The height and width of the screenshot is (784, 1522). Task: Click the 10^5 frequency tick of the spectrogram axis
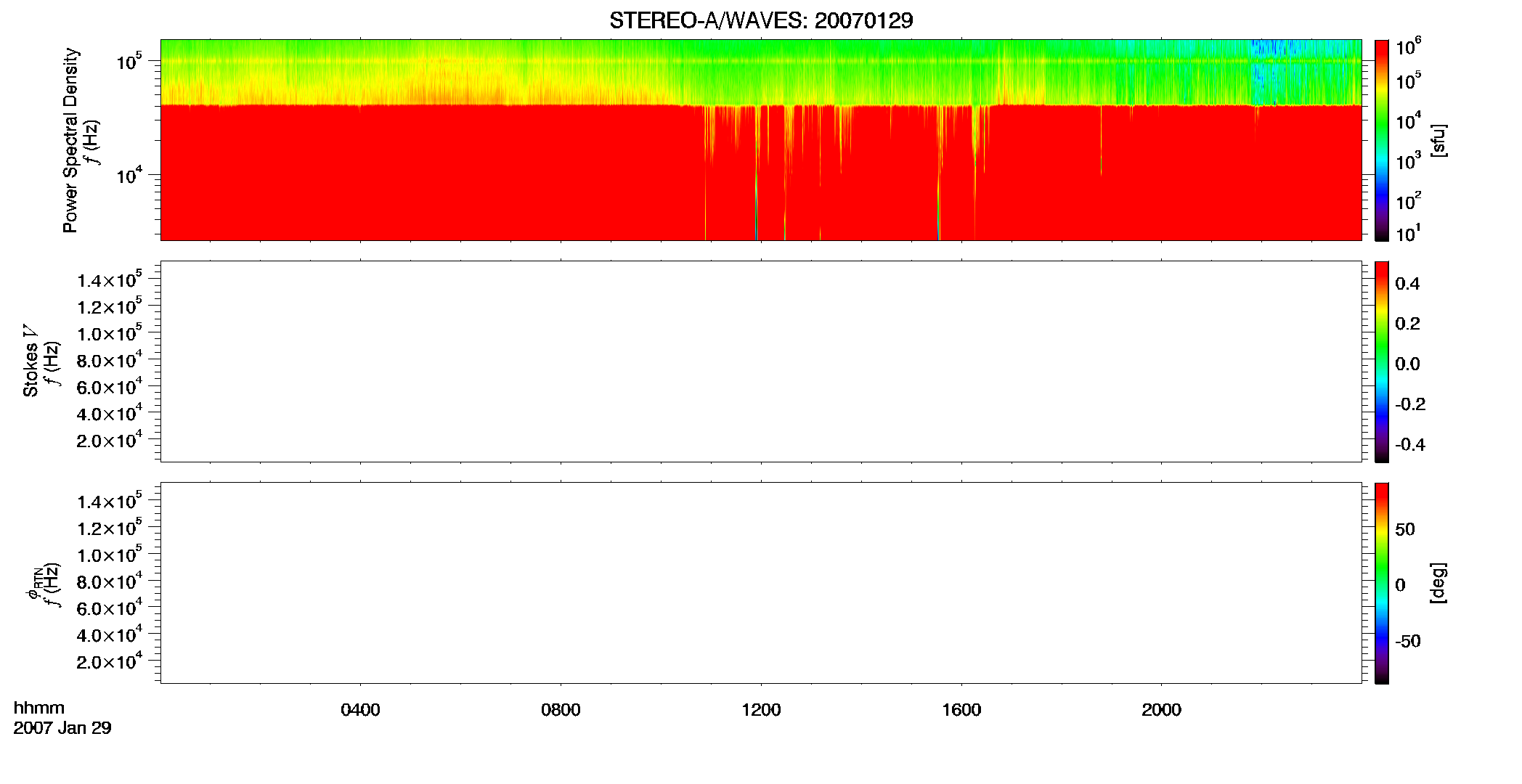click(129, 61)
